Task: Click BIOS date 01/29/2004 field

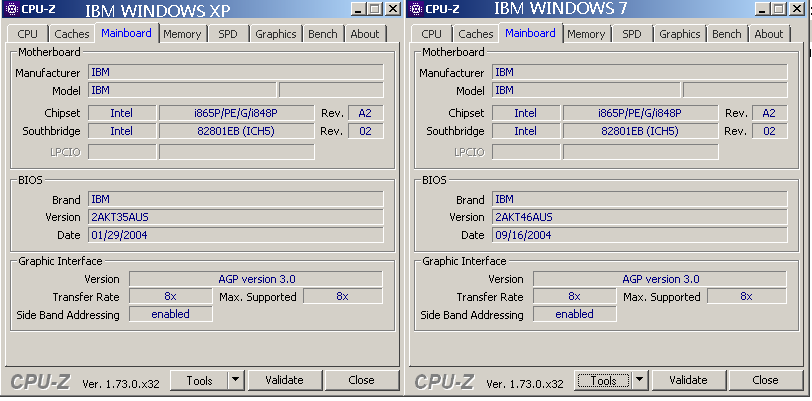Action: pos(236,235)
